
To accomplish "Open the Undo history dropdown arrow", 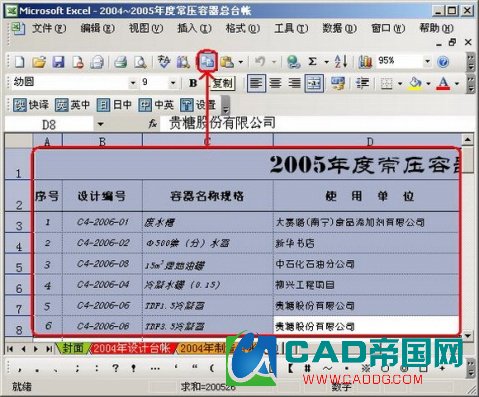I will pos(274,62).
